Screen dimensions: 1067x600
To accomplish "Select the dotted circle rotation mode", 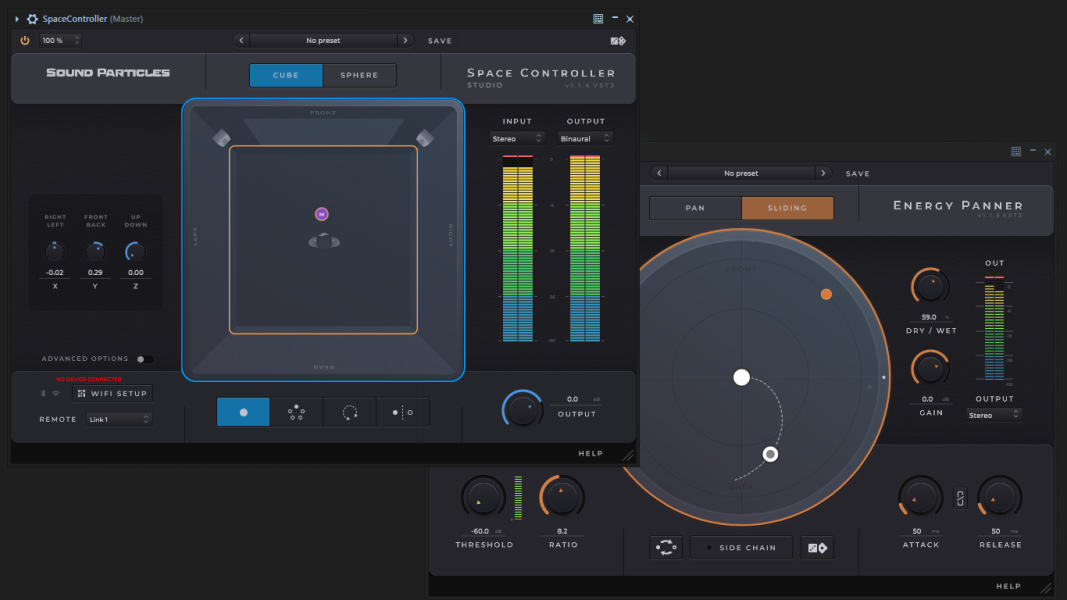I will pos(349,412).
